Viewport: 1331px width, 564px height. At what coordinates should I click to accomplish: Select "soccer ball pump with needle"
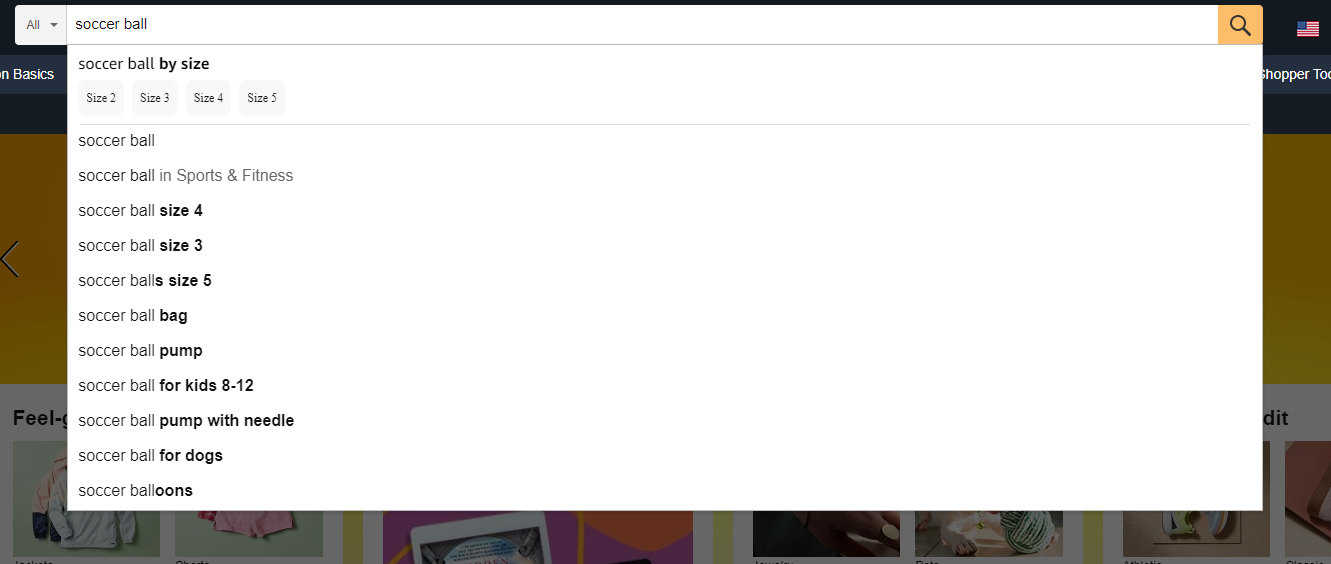pos(665,421)
